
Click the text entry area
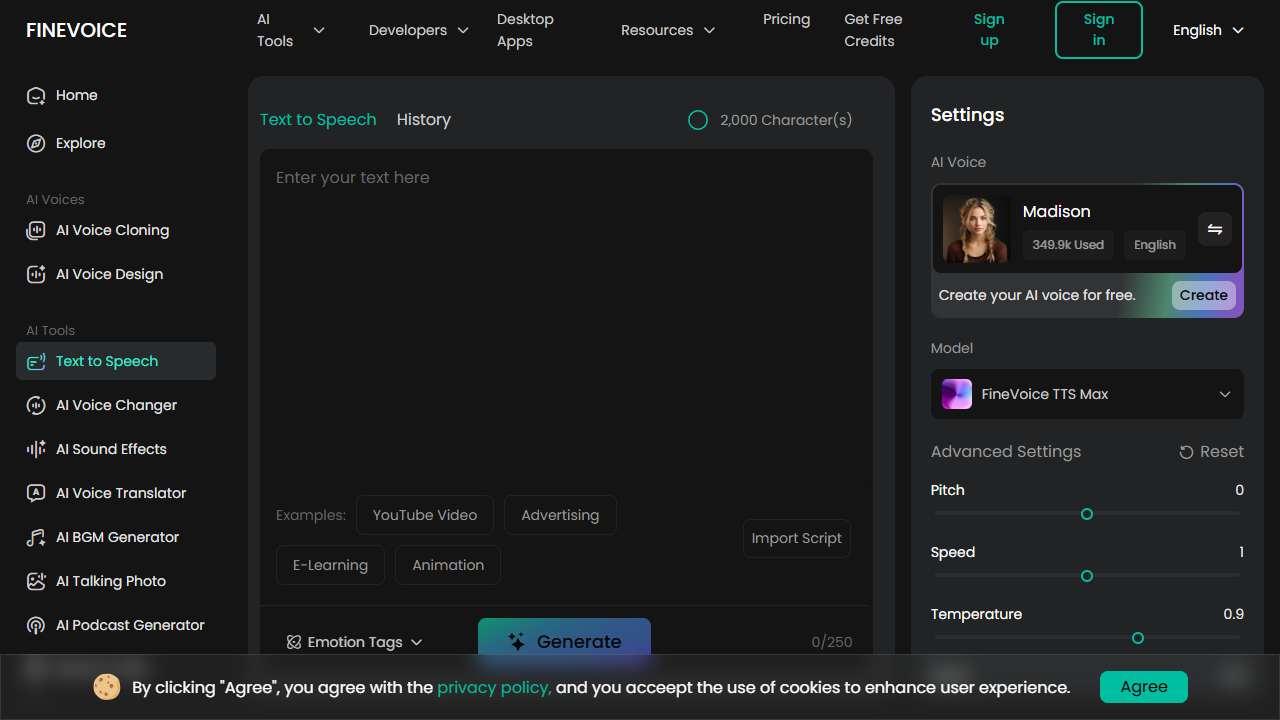(565, 320)
